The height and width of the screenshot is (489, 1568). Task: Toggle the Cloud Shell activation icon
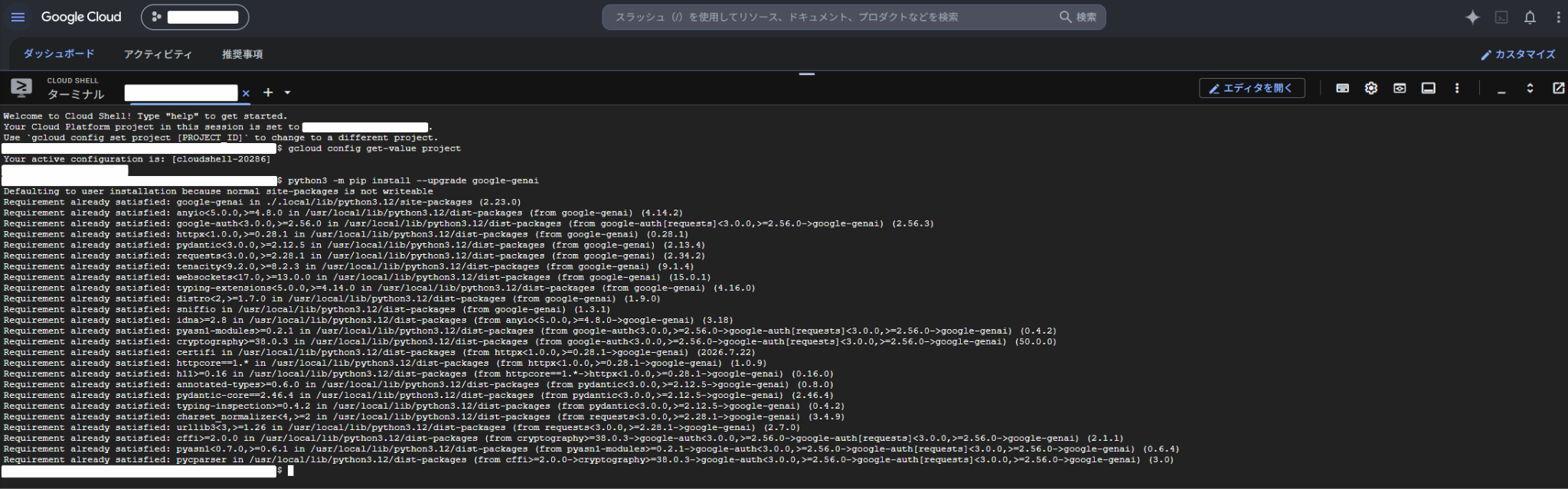tap(1501, 17)
